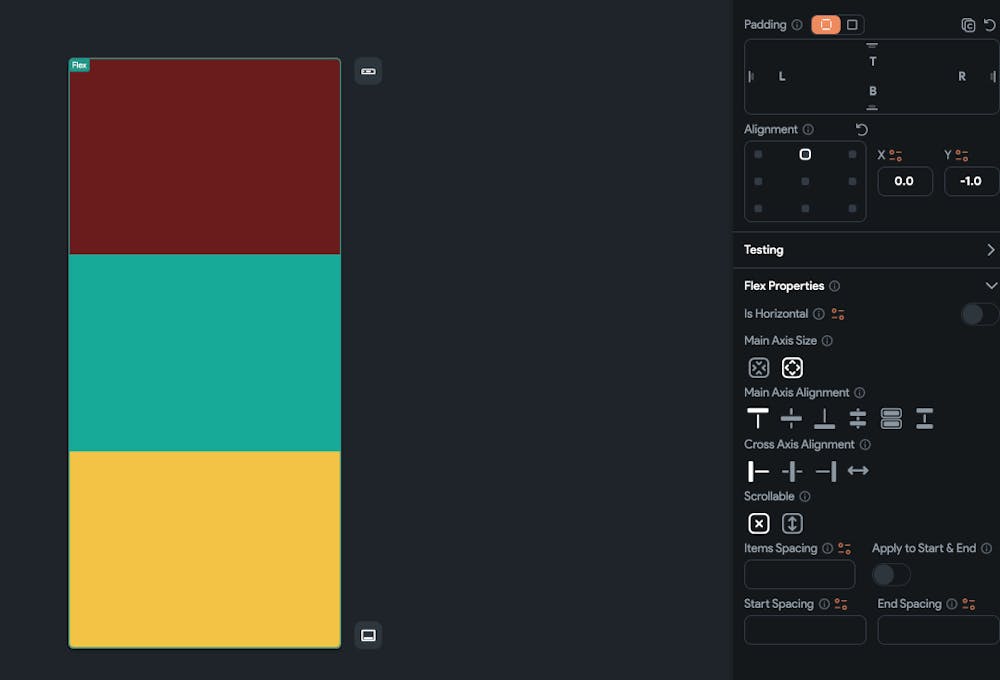
Task: Enable Apply to Start & End toggle
Action: click(891, 575)
